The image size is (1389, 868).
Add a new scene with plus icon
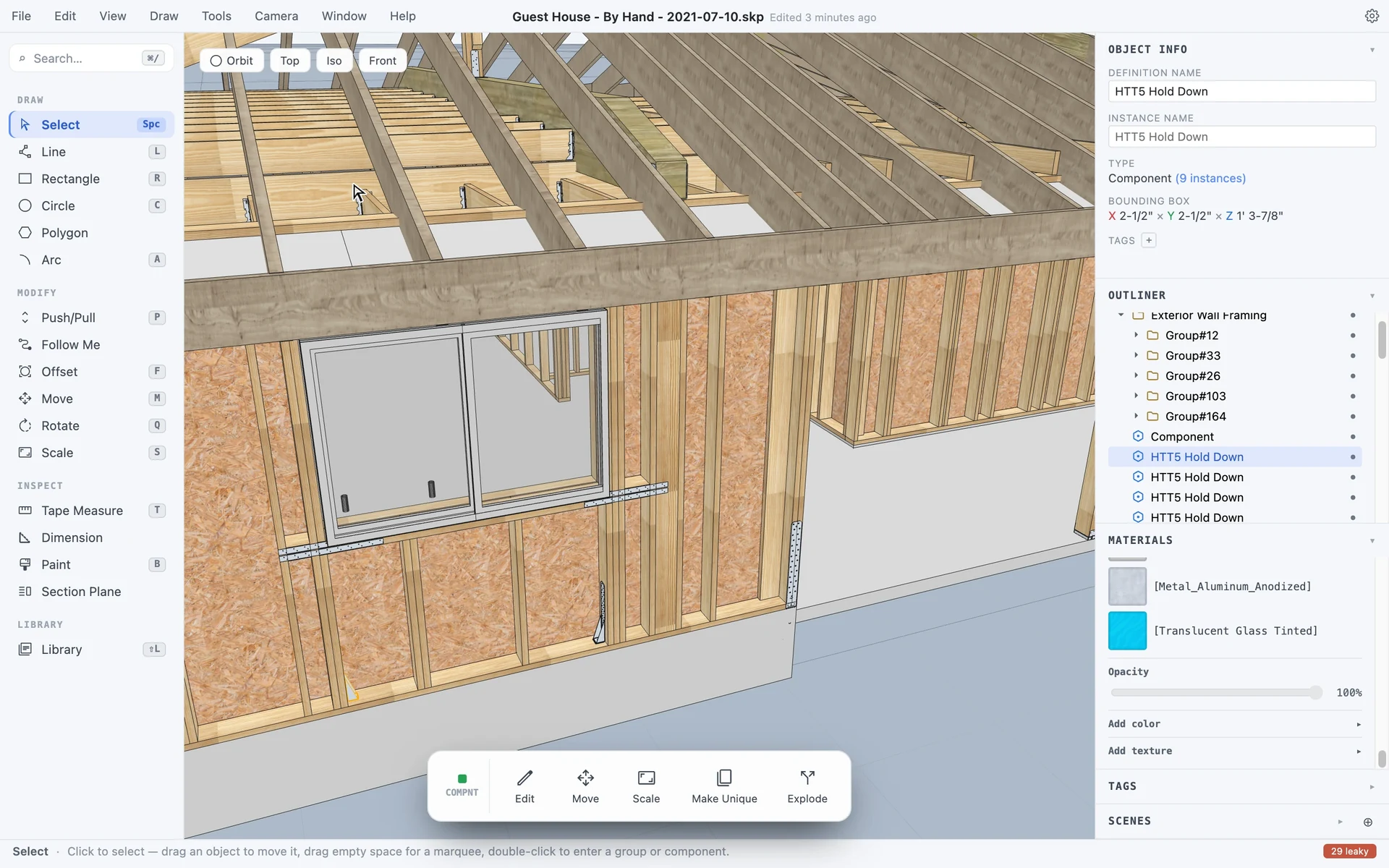1367,822
